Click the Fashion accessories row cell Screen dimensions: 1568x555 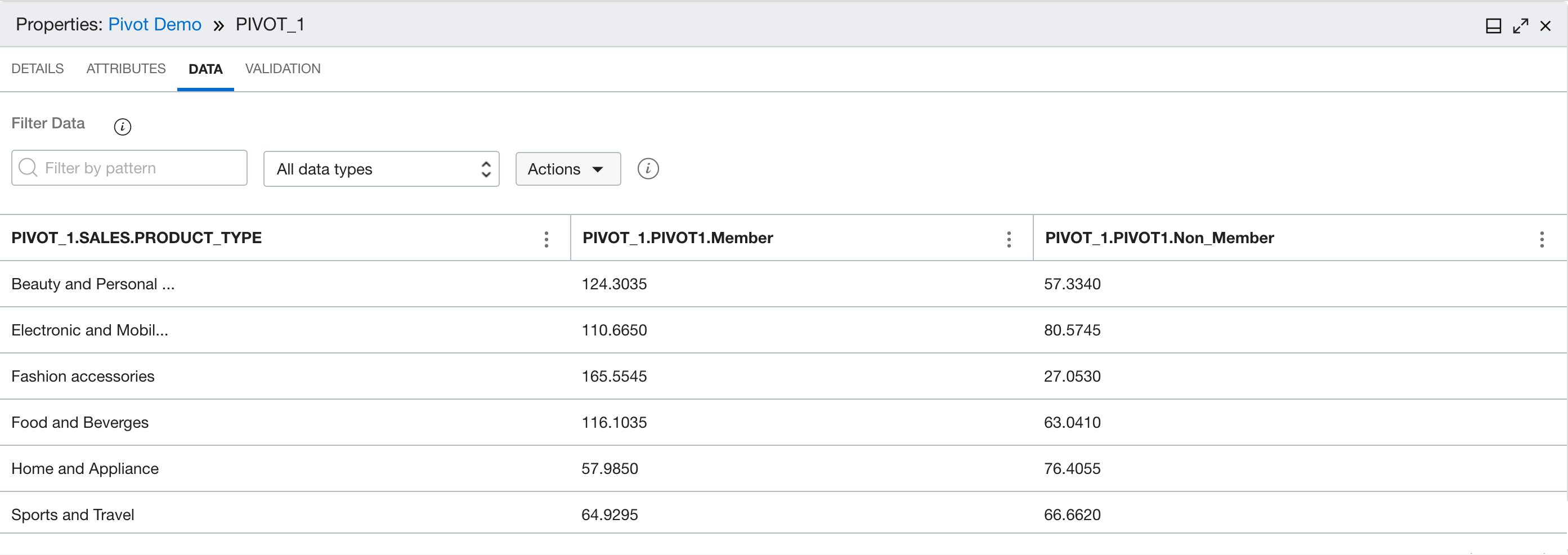coord(83,377)
